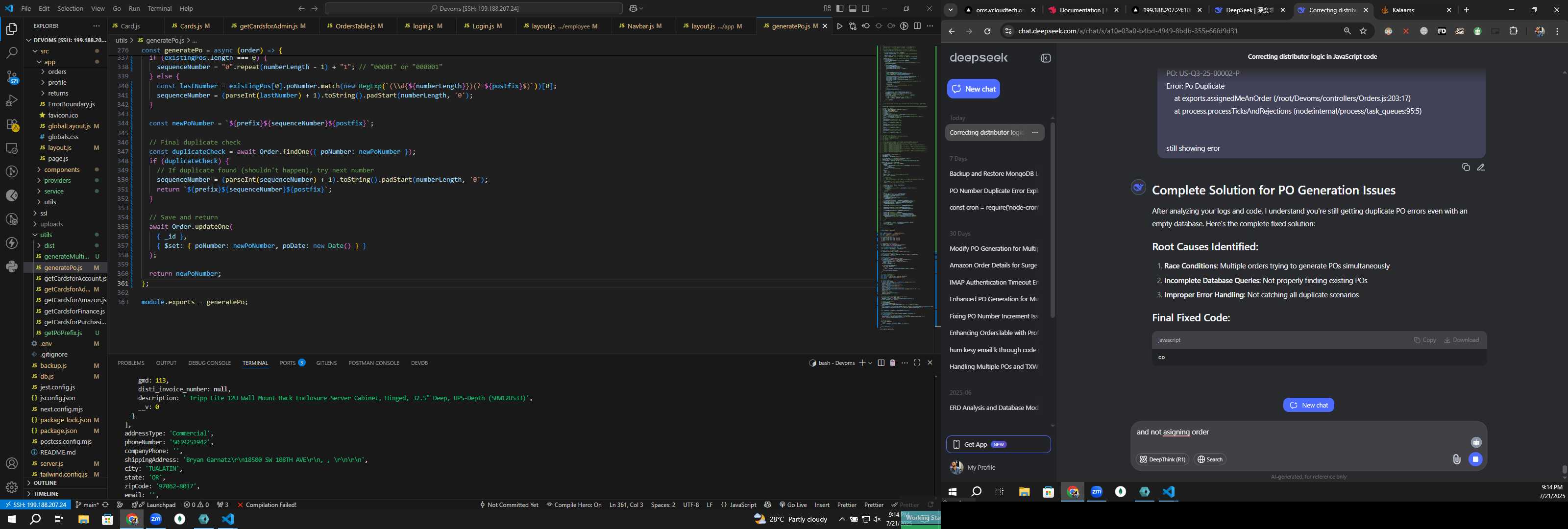The image size is (1568, 529).
Task: Open the Python icon in VS Code activity bar
Action: 12,266
